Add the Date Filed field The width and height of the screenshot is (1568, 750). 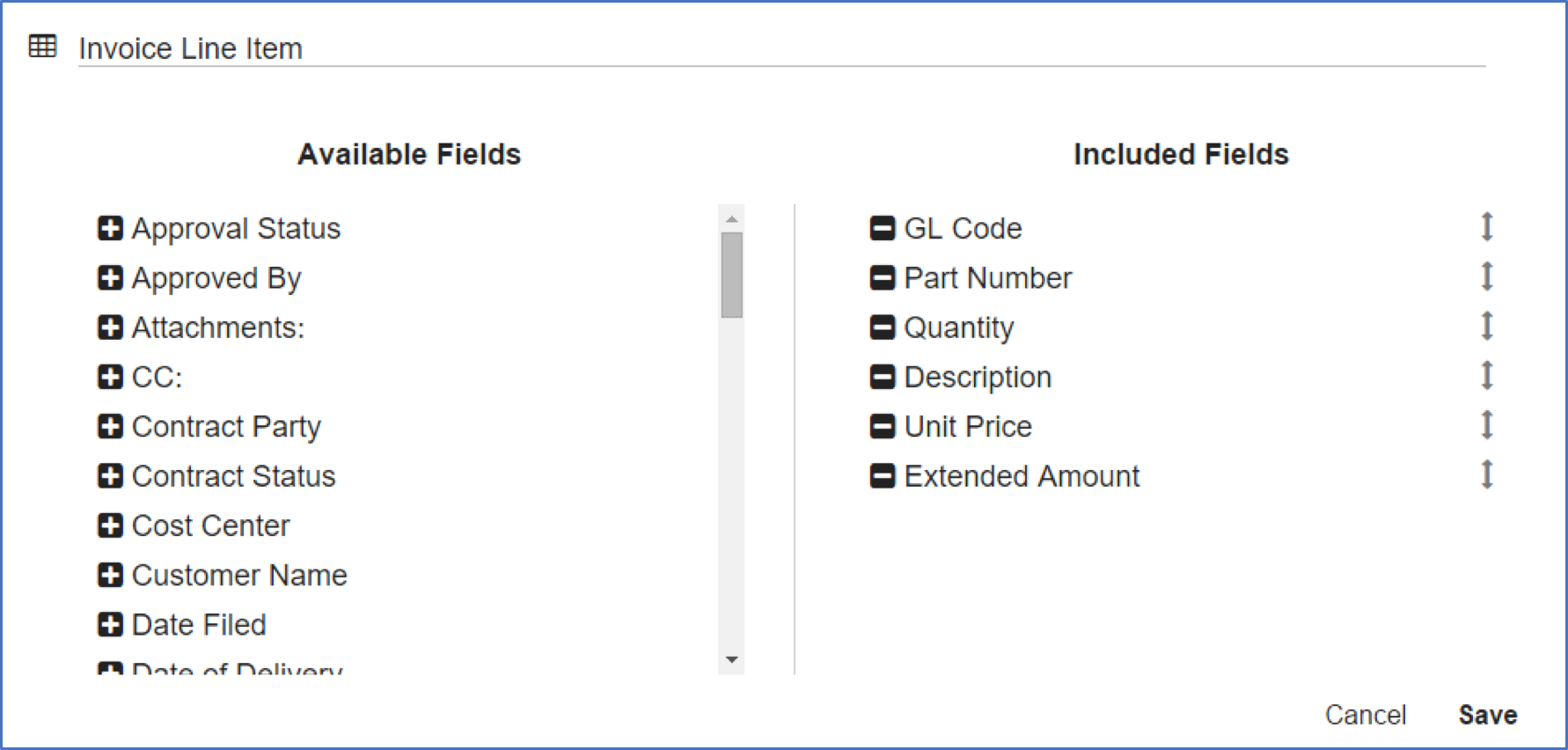point(110,625)
